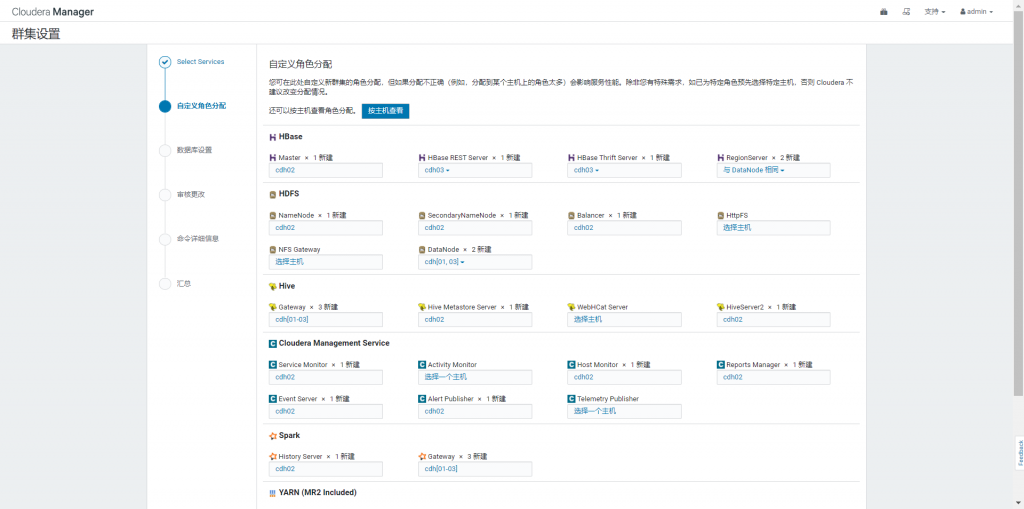Open RegionServer 与 DataNode 相同 dropdown
1024x509 pixels.
point(774,171)
